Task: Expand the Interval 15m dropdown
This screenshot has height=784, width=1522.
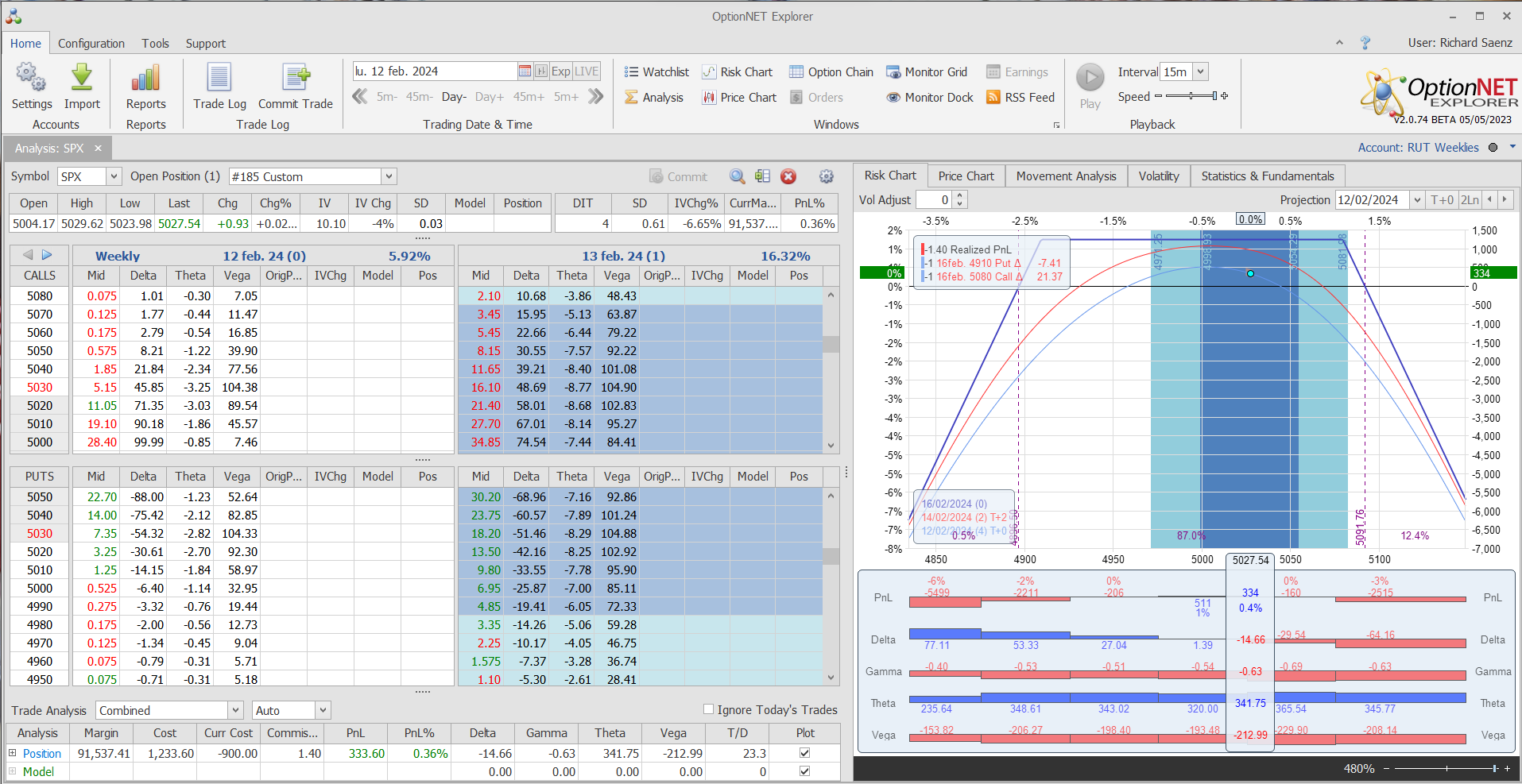Action: (x=1200, y=71)
